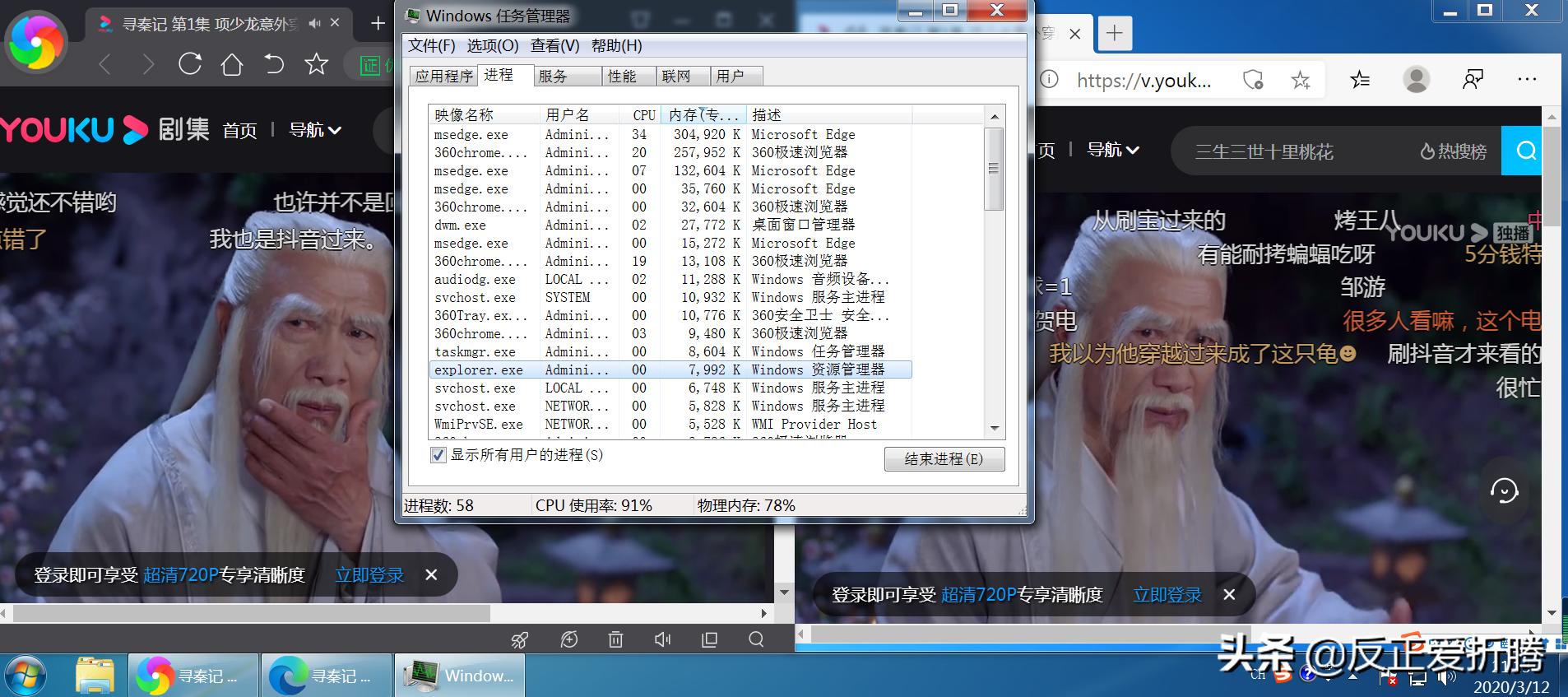Image resolution: width=1568 pixels, height=697 pixels.
Task: Sort processes by 映像名称 column
Action: click(484, 114)
